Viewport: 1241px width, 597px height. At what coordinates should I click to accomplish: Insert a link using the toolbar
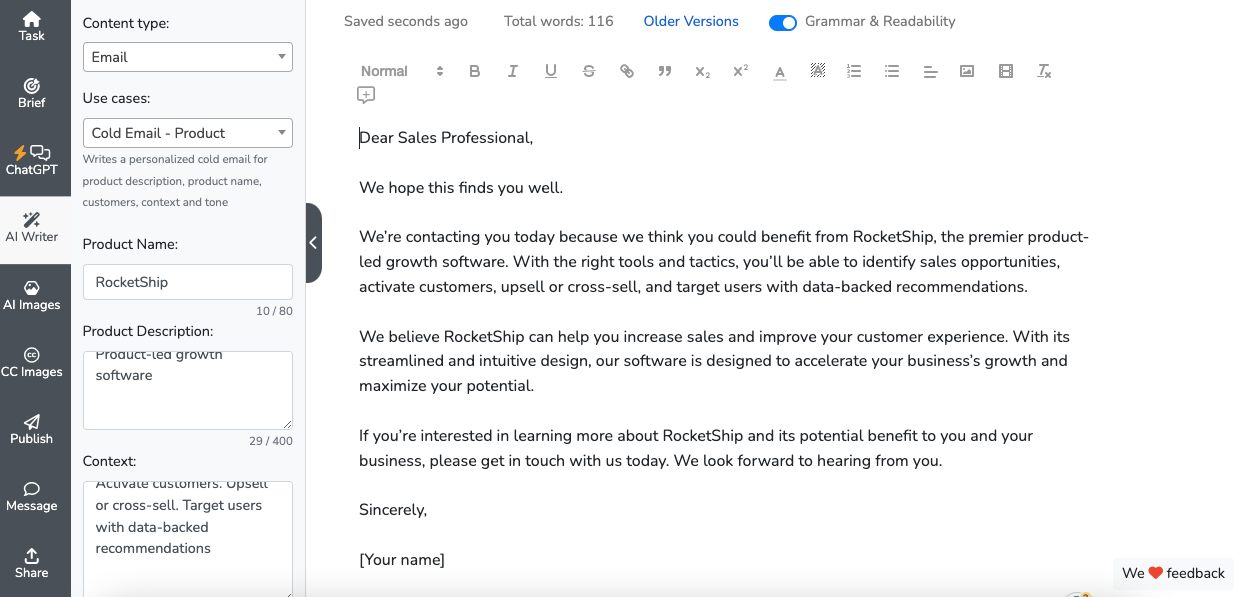[627, 71]
